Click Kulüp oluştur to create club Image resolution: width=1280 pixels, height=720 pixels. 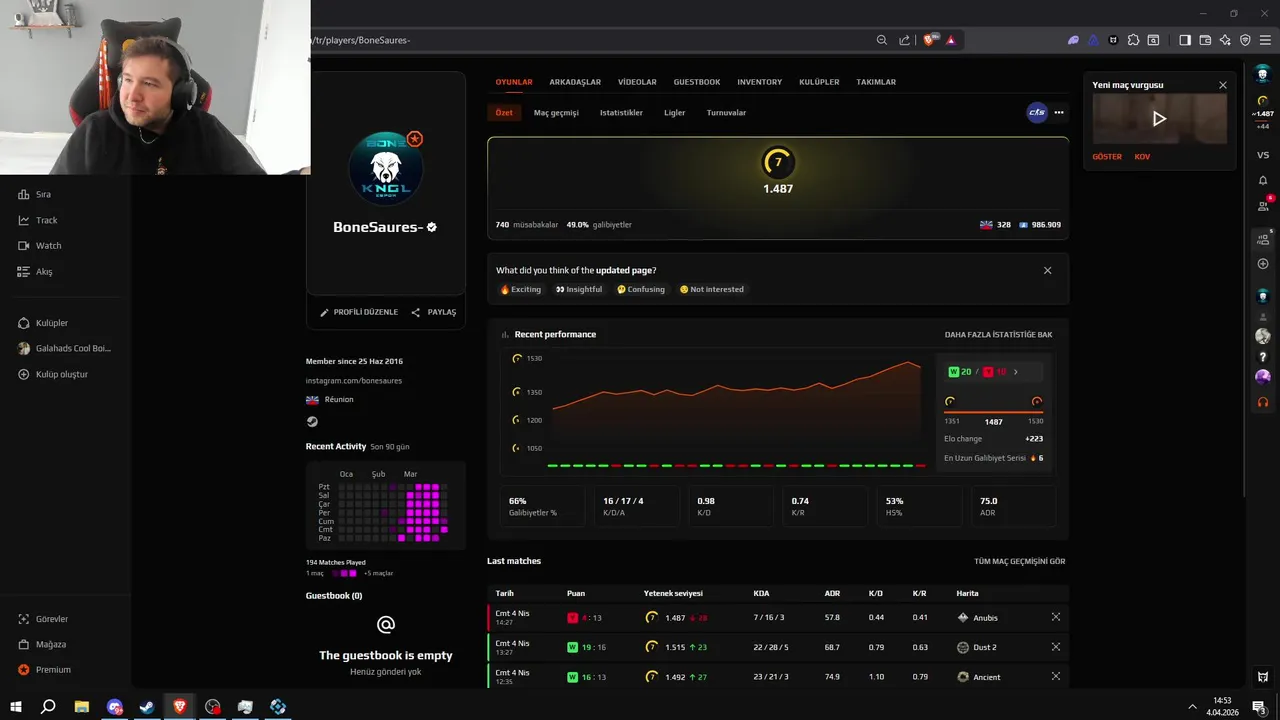pyautogui.click(x=53, y=374)
